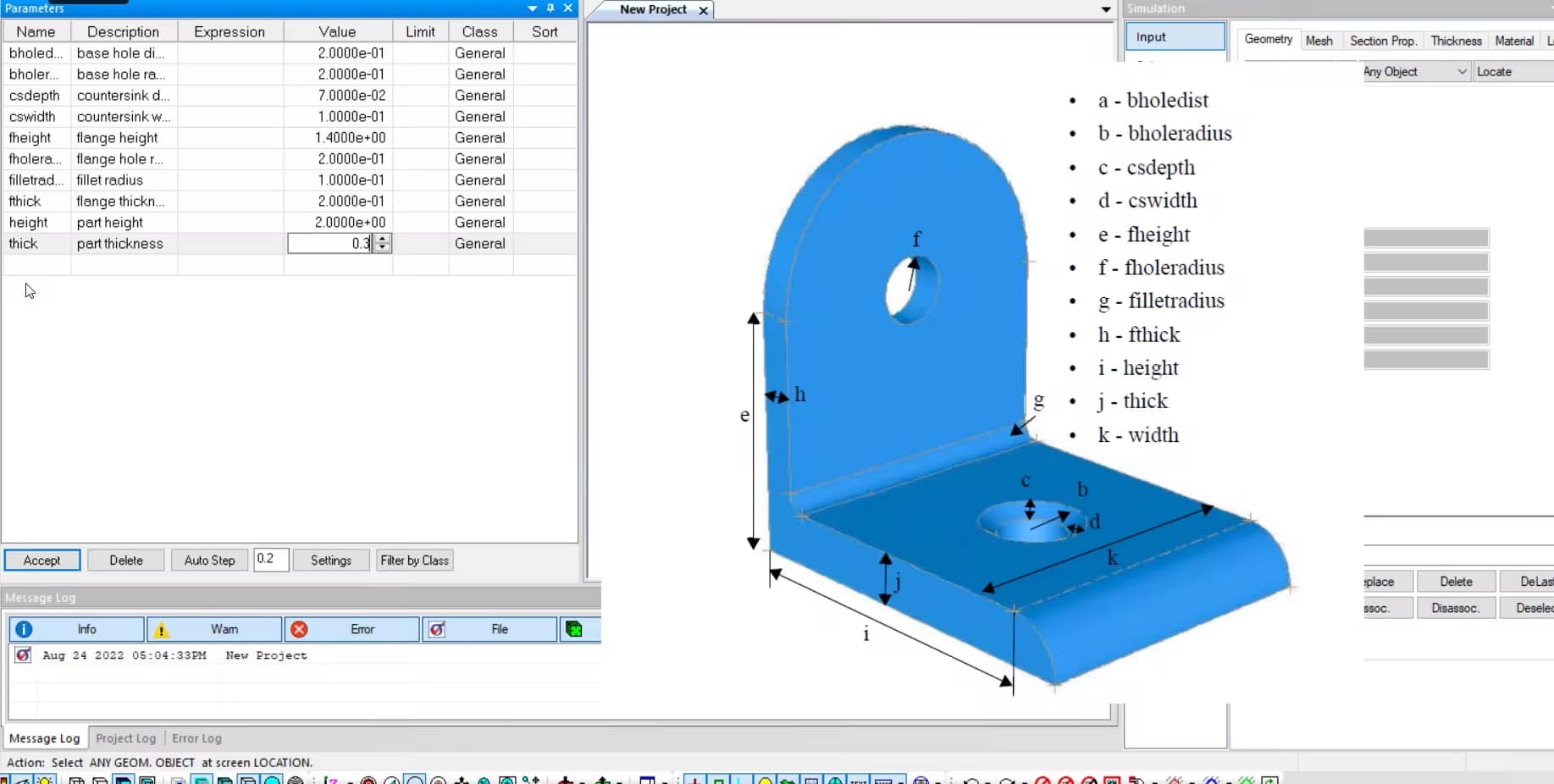Viewport: 1554px width, 784px height.
Task: Open the Parameters panel dropdown arrow
Action: (x=533, y=8)
